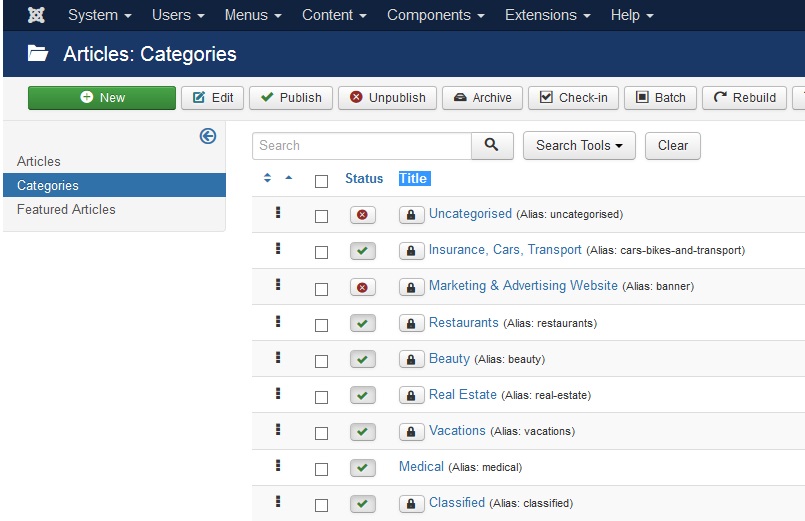Open the Extensions dropdown menu
The height and width of the screenshot is (521, 805).
point(546,15)
